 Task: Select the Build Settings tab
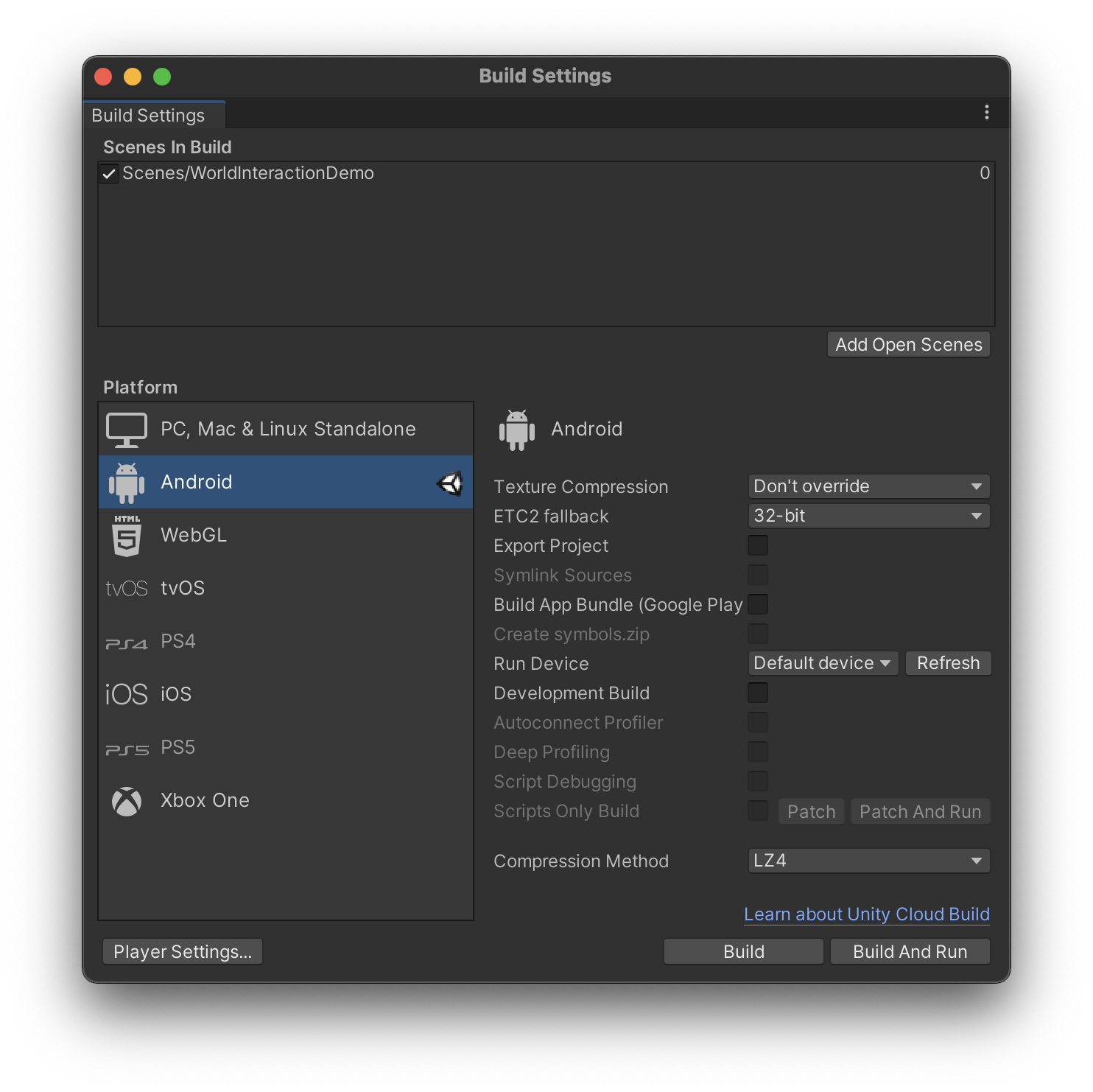coord(154,115)
